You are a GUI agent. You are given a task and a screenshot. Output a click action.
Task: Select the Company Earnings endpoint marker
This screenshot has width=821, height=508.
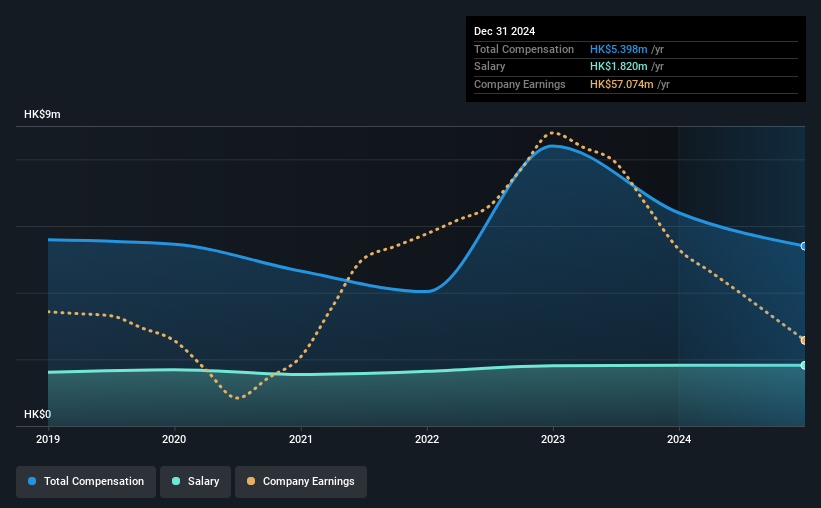pos(803,341)
